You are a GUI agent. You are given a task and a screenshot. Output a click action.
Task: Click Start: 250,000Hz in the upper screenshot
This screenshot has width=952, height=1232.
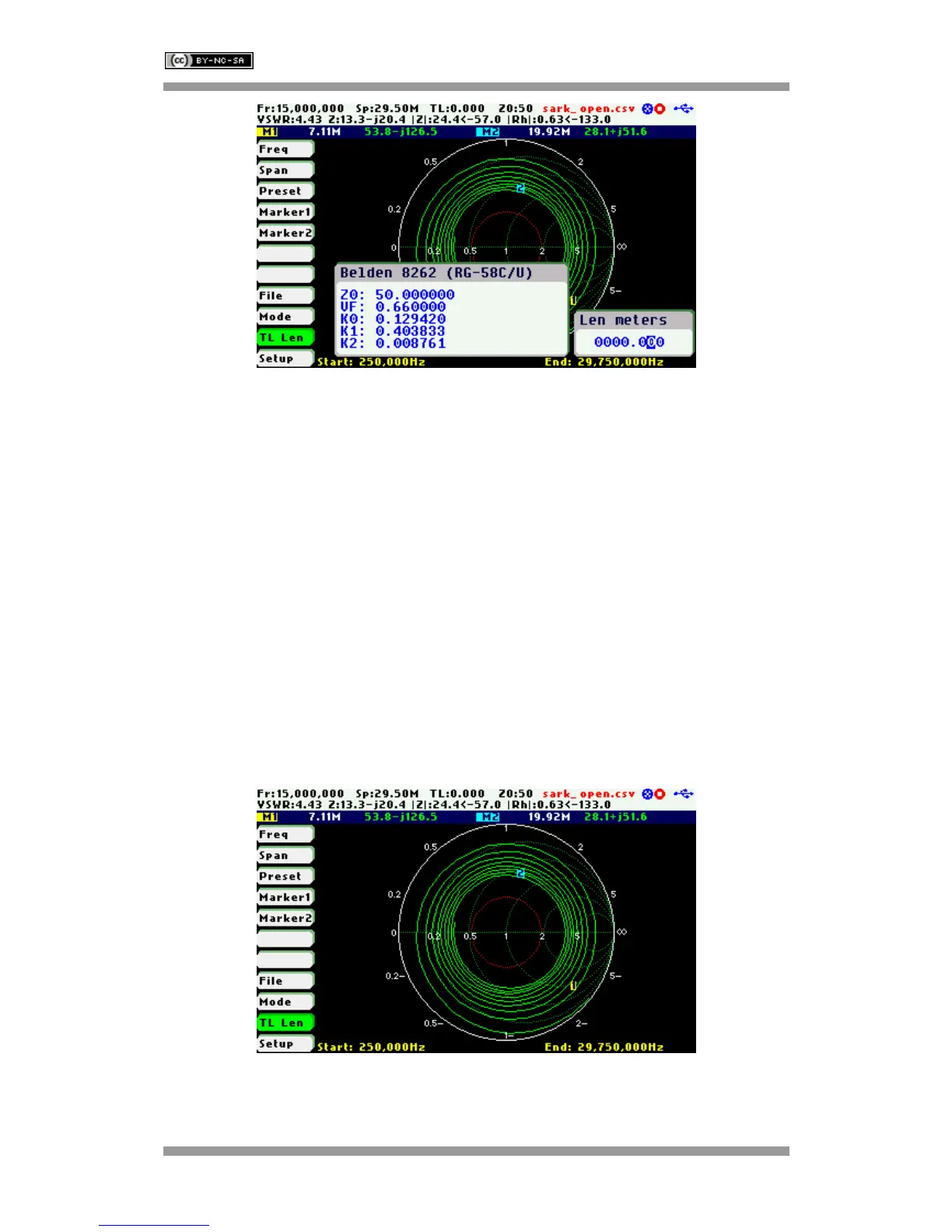372,362
